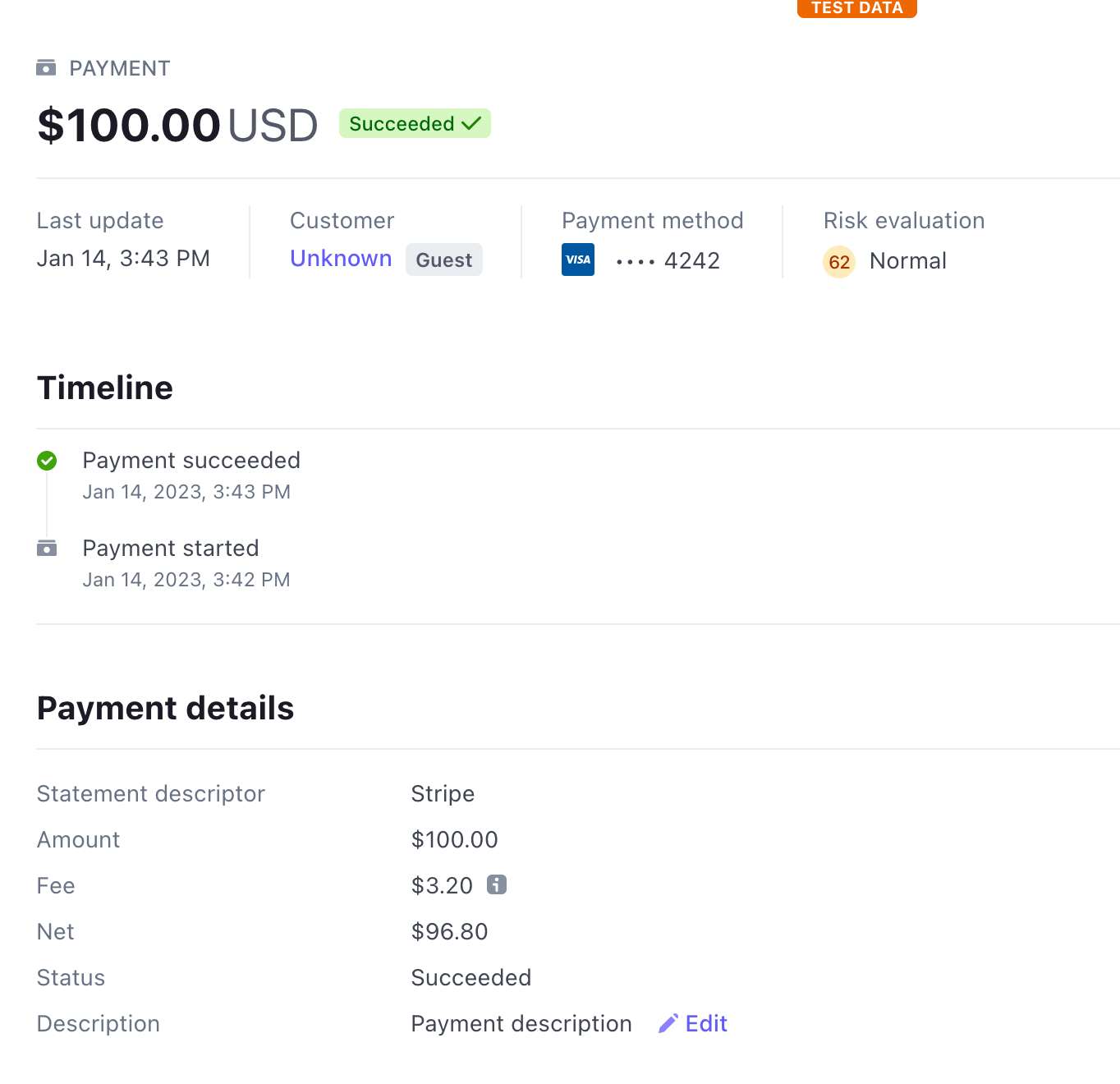This screenshot has width=1120, height=1084.
Task: Select the Visa card brand icon
Action: click(578, 260)
